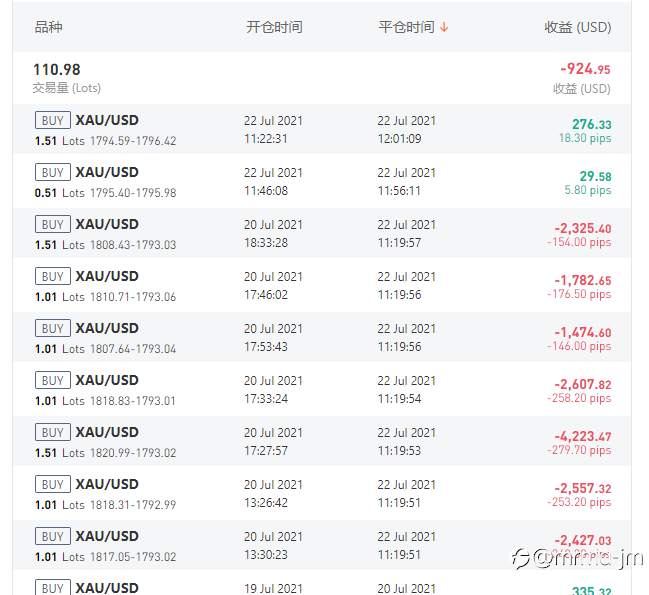Select the -2,607.82 loss amount

[x=583, y=384]
